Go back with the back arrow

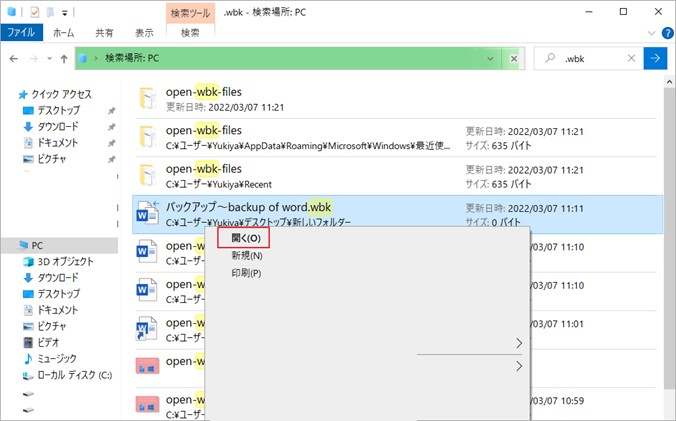pos(14,59)
